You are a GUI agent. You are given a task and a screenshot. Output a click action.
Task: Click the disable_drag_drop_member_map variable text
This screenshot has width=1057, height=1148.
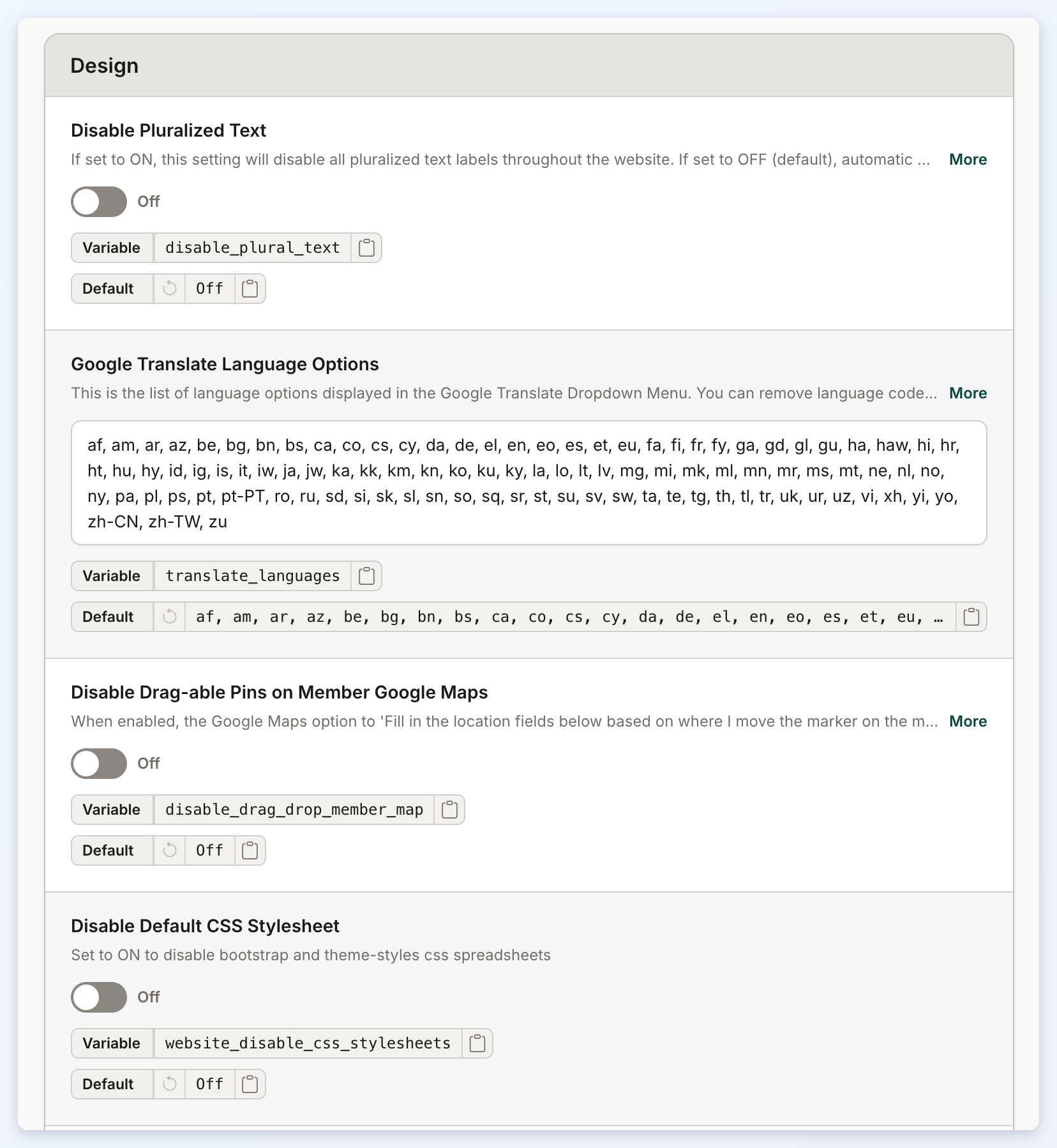point(294,810)
